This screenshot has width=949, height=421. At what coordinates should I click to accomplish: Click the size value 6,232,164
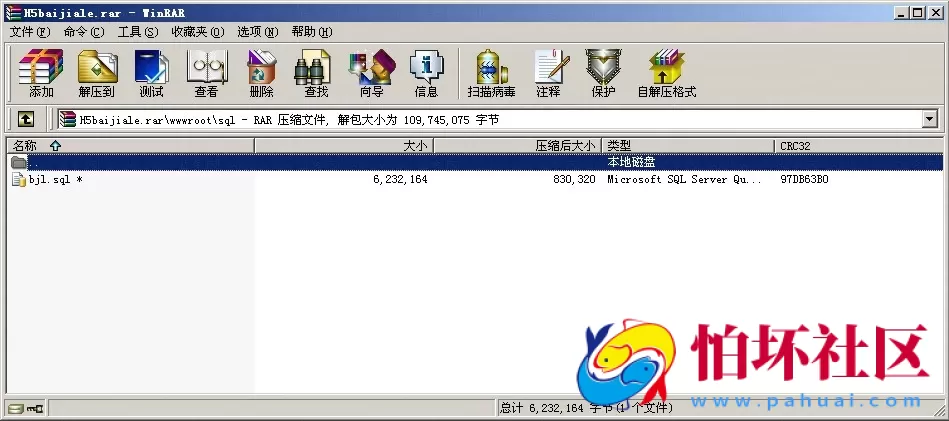pos(400,180)
